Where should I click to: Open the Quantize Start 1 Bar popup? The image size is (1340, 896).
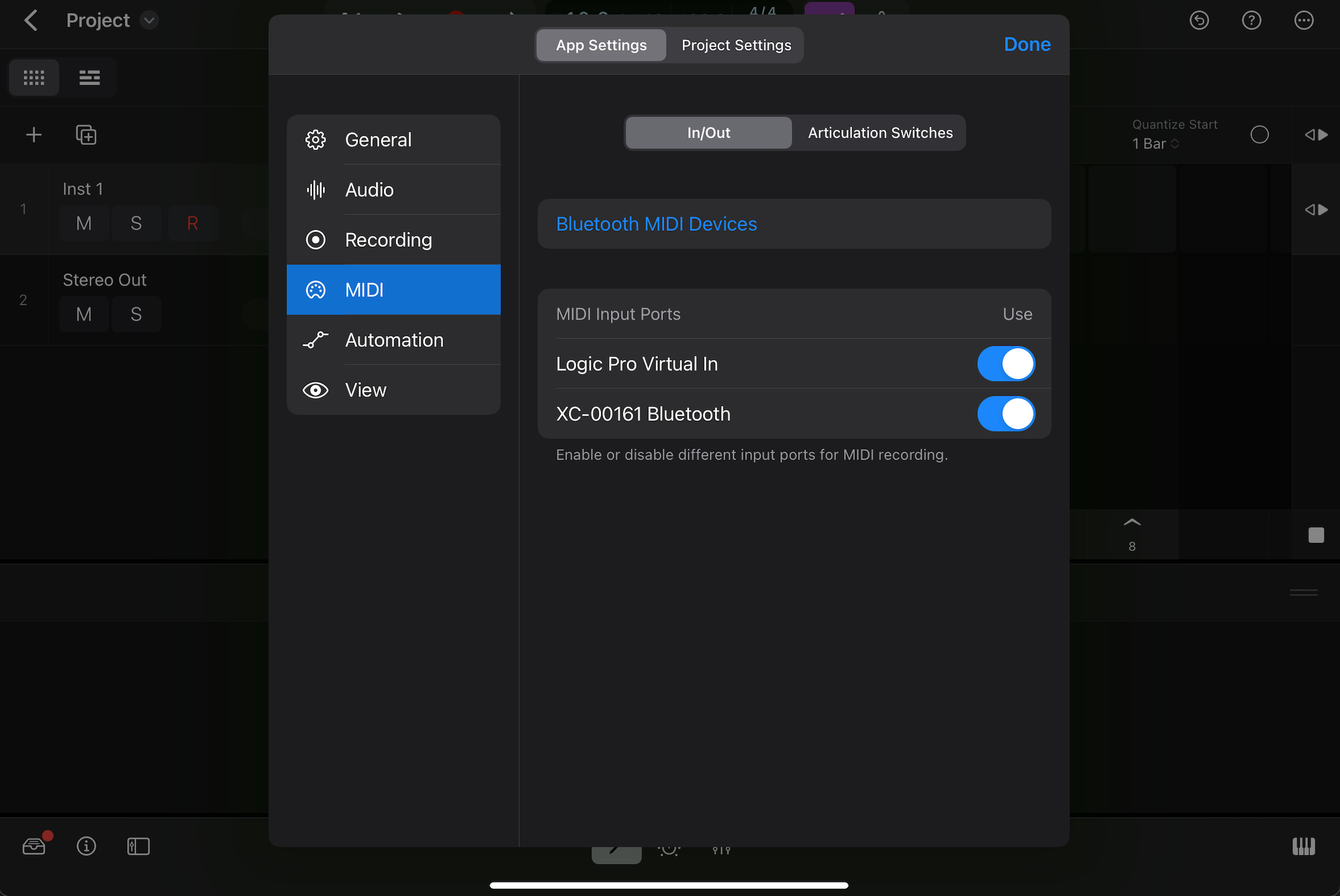click(x=1156, y=144)
